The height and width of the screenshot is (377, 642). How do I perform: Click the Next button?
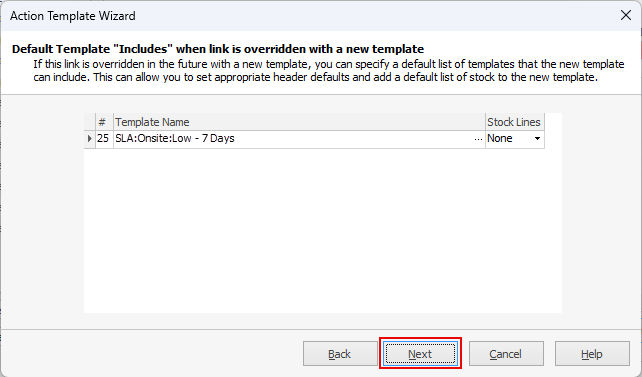tap(420, 354)
